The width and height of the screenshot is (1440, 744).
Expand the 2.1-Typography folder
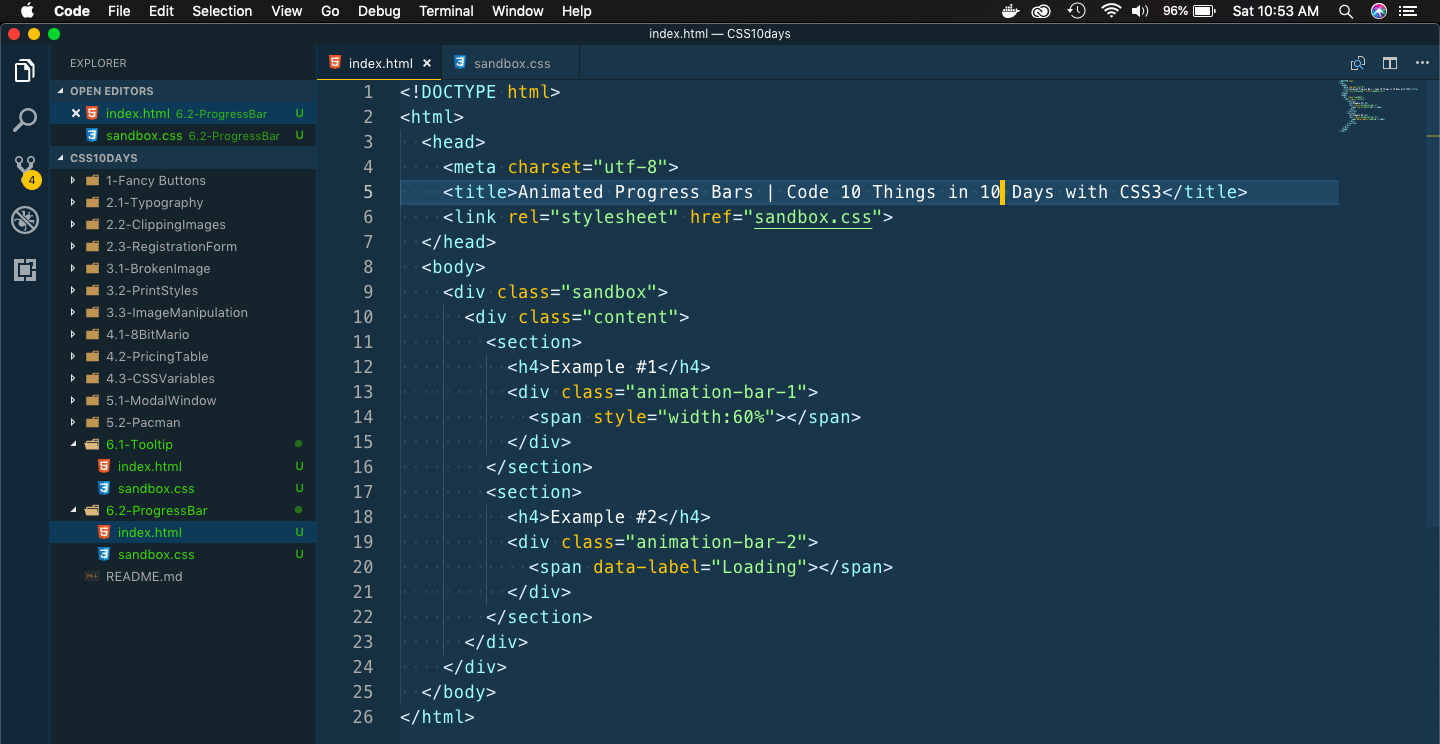pyautogui.click(x=183, y=202)
